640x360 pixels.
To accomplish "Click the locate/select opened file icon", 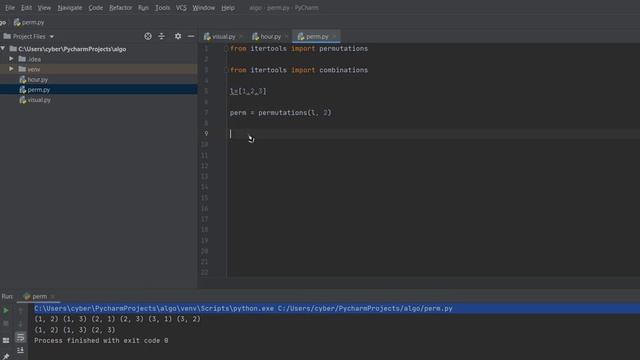I will coord(148,36).
